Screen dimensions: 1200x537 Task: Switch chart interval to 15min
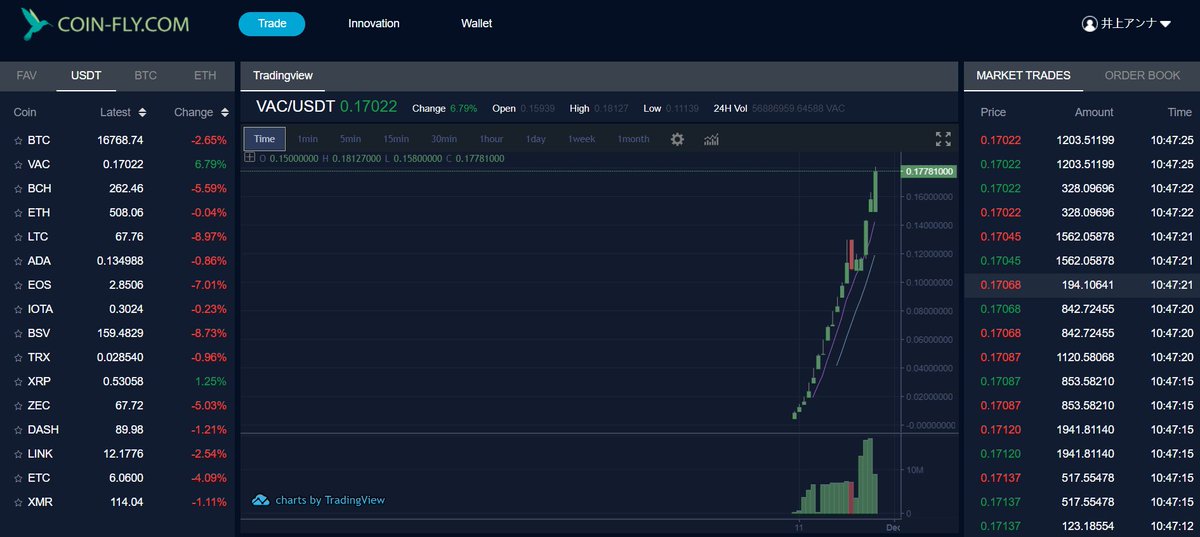396,139
